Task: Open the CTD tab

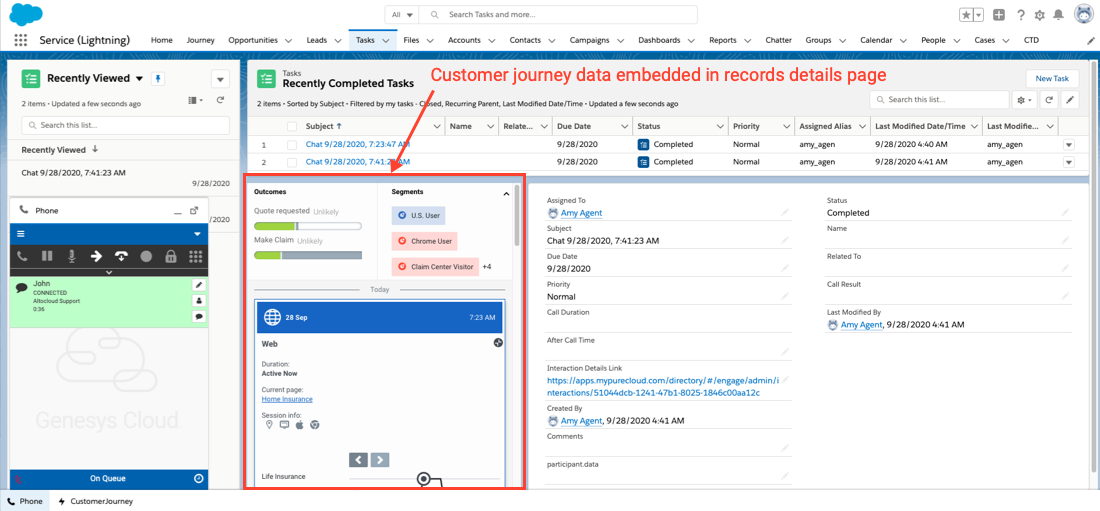Action: 1031,41
